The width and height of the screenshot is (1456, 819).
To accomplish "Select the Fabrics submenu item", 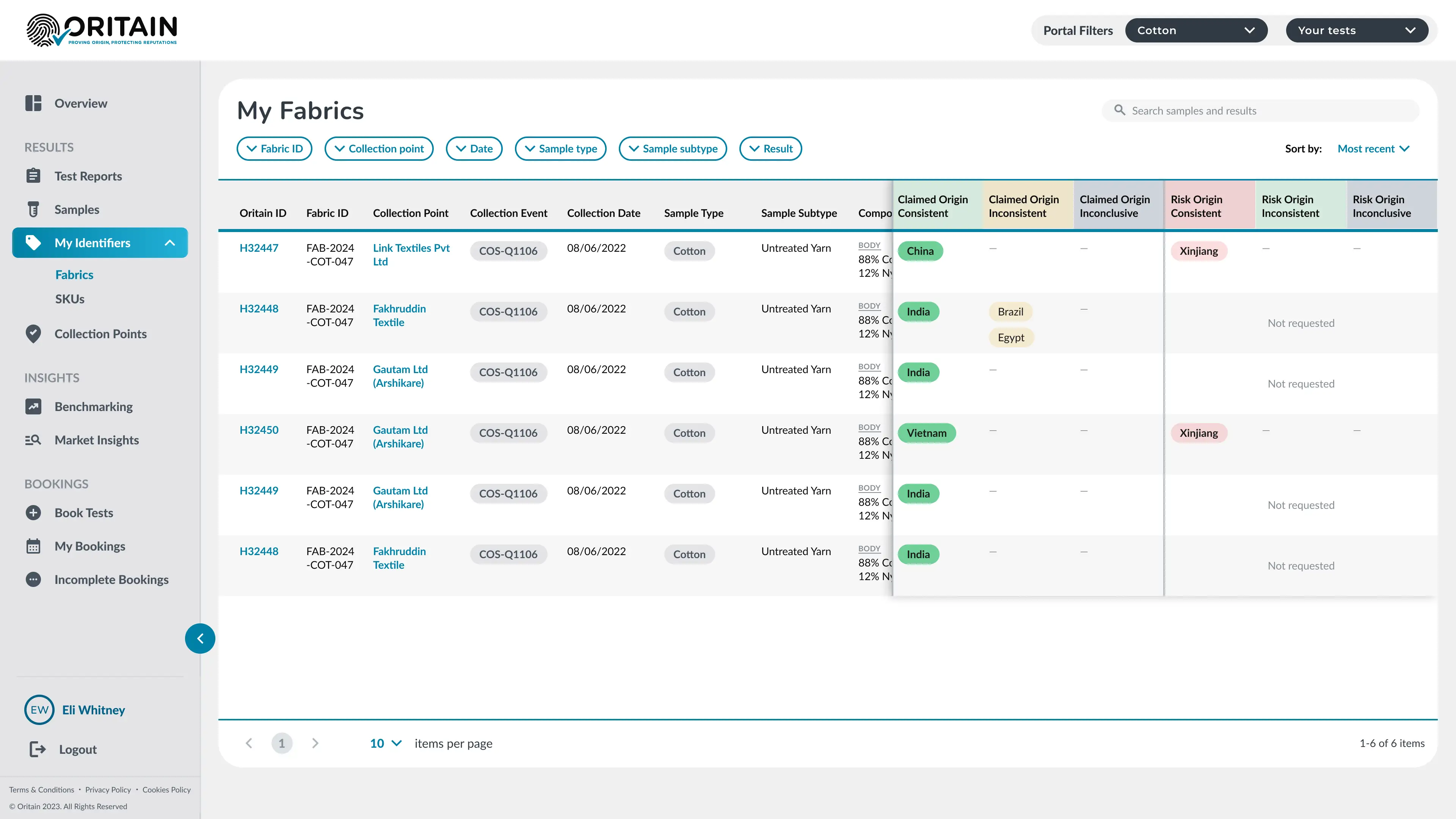I will [74, 275].
